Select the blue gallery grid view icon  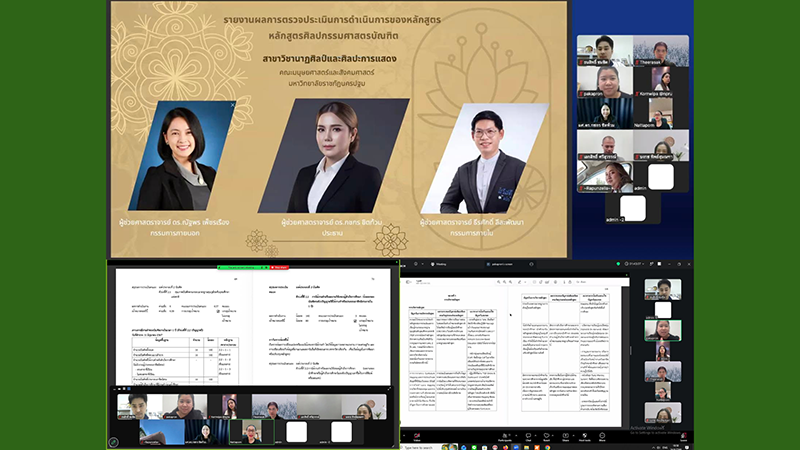point(129,389)
